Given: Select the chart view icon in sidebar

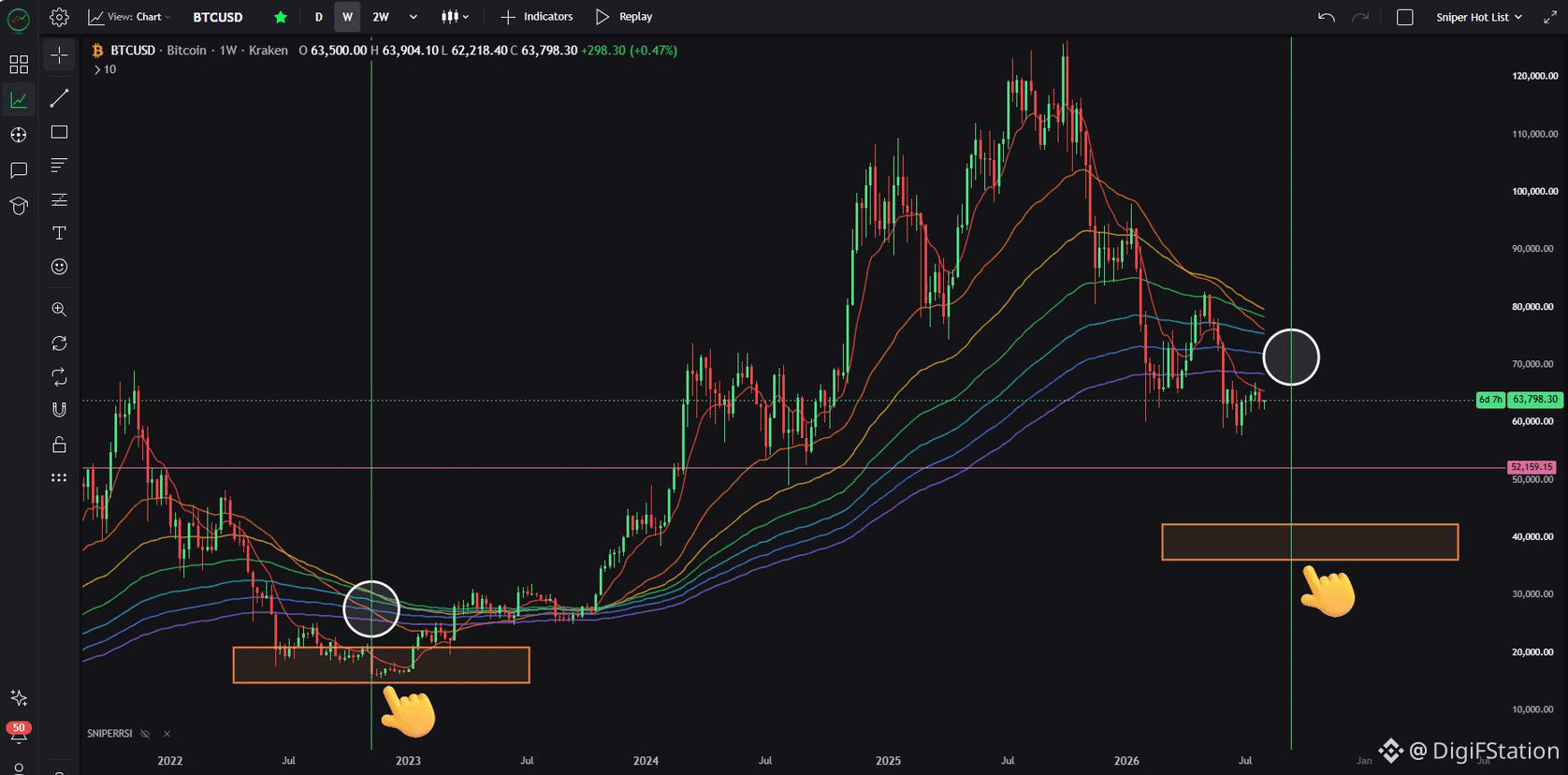Looking at the screenshot, I should (19, 99).
